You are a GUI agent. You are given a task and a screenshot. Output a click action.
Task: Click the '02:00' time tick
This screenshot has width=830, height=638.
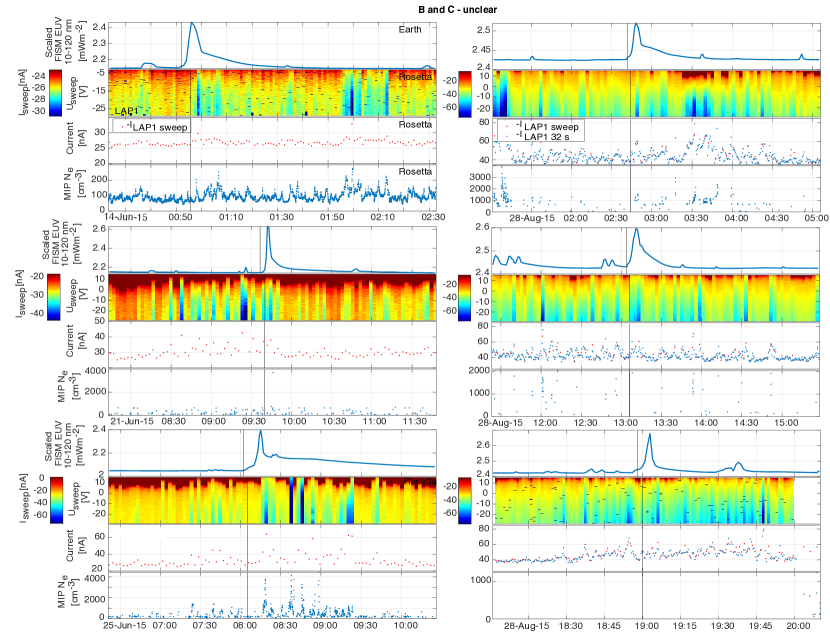coord(575,218)
